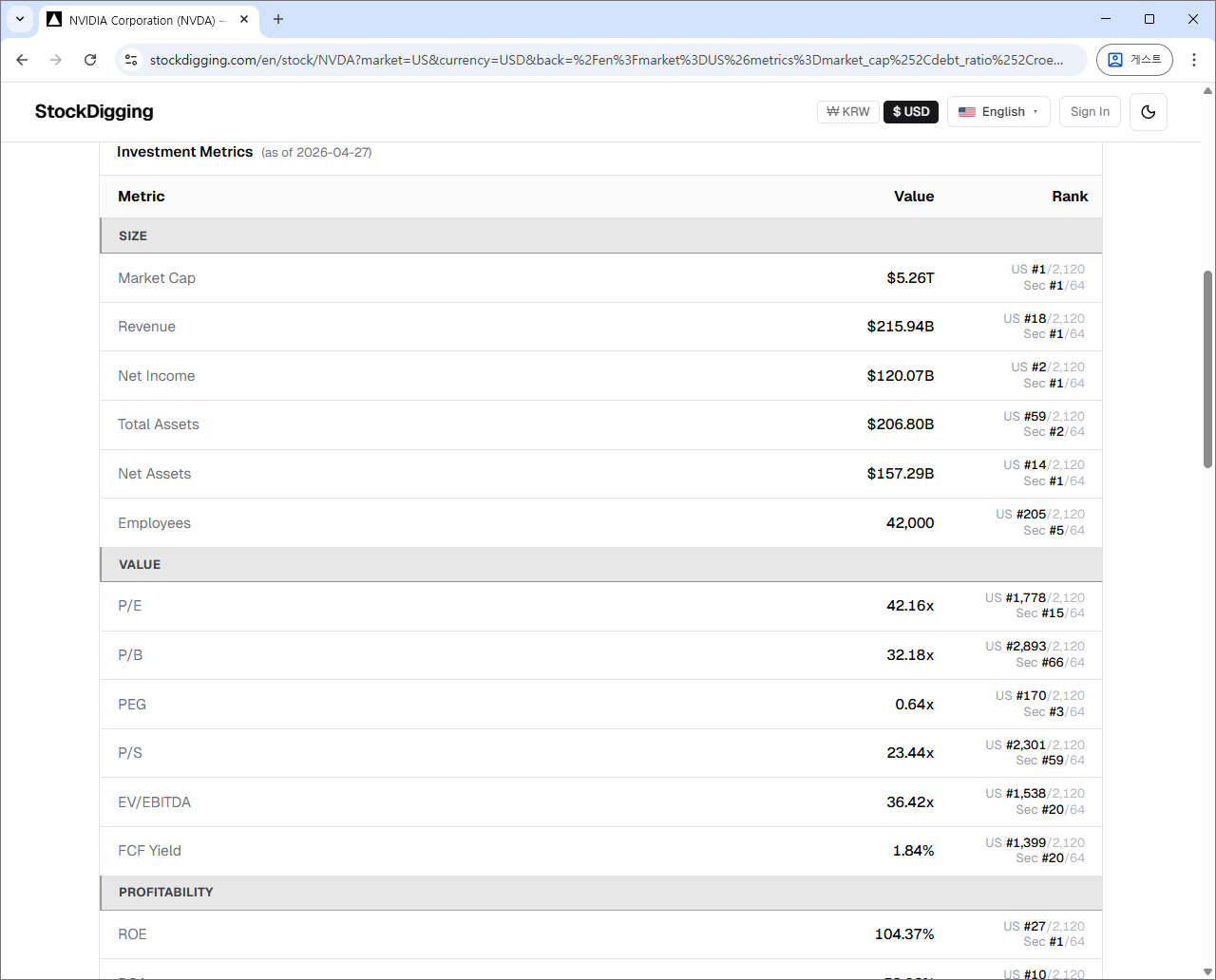1216x980 pixels.
Task: Toggle dark mode with the moon icon
Action: [1148, 112]
